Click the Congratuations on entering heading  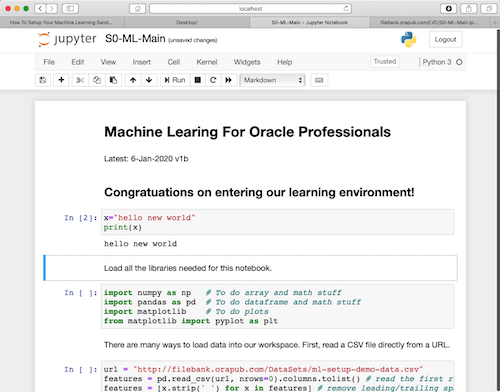tap(259, 192)
